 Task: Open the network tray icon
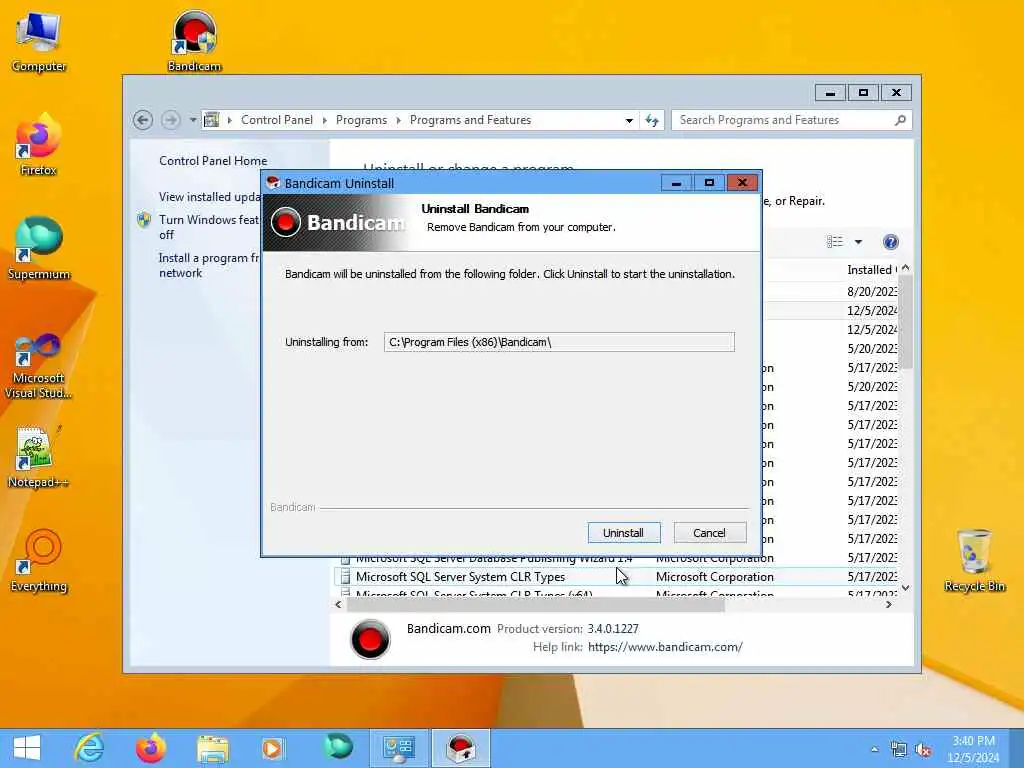click(x=899, y=750)
